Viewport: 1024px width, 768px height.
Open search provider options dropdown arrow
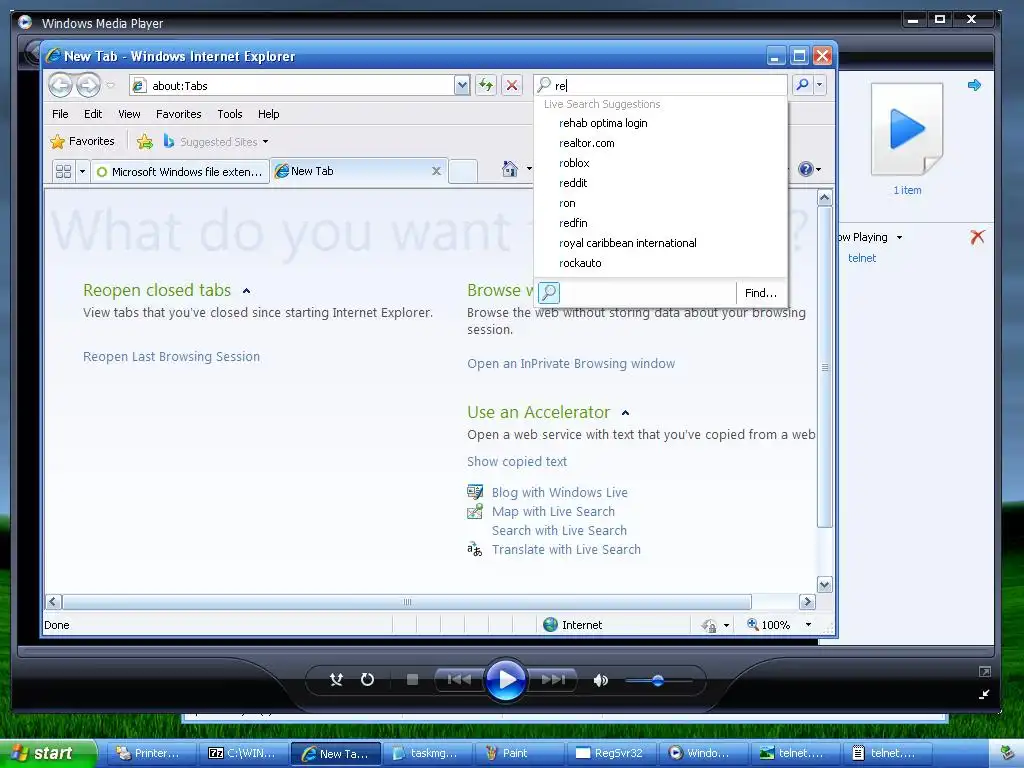tap(820, 85)
